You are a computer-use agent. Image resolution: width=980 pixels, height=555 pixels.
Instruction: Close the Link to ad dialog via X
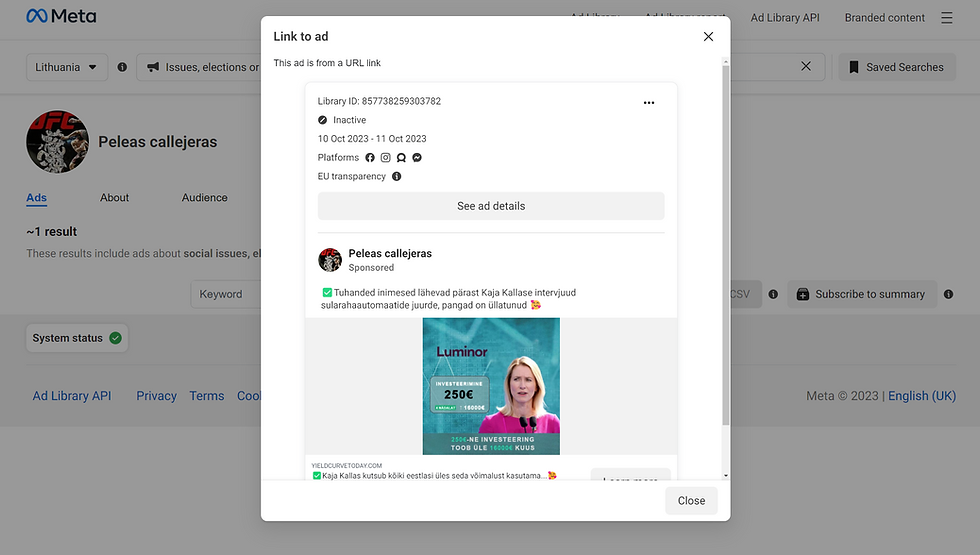[708, 36]
